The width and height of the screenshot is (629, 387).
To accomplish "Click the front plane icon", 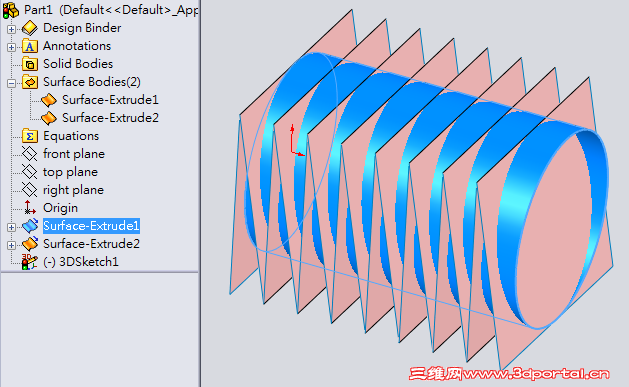I will [30, 154].
